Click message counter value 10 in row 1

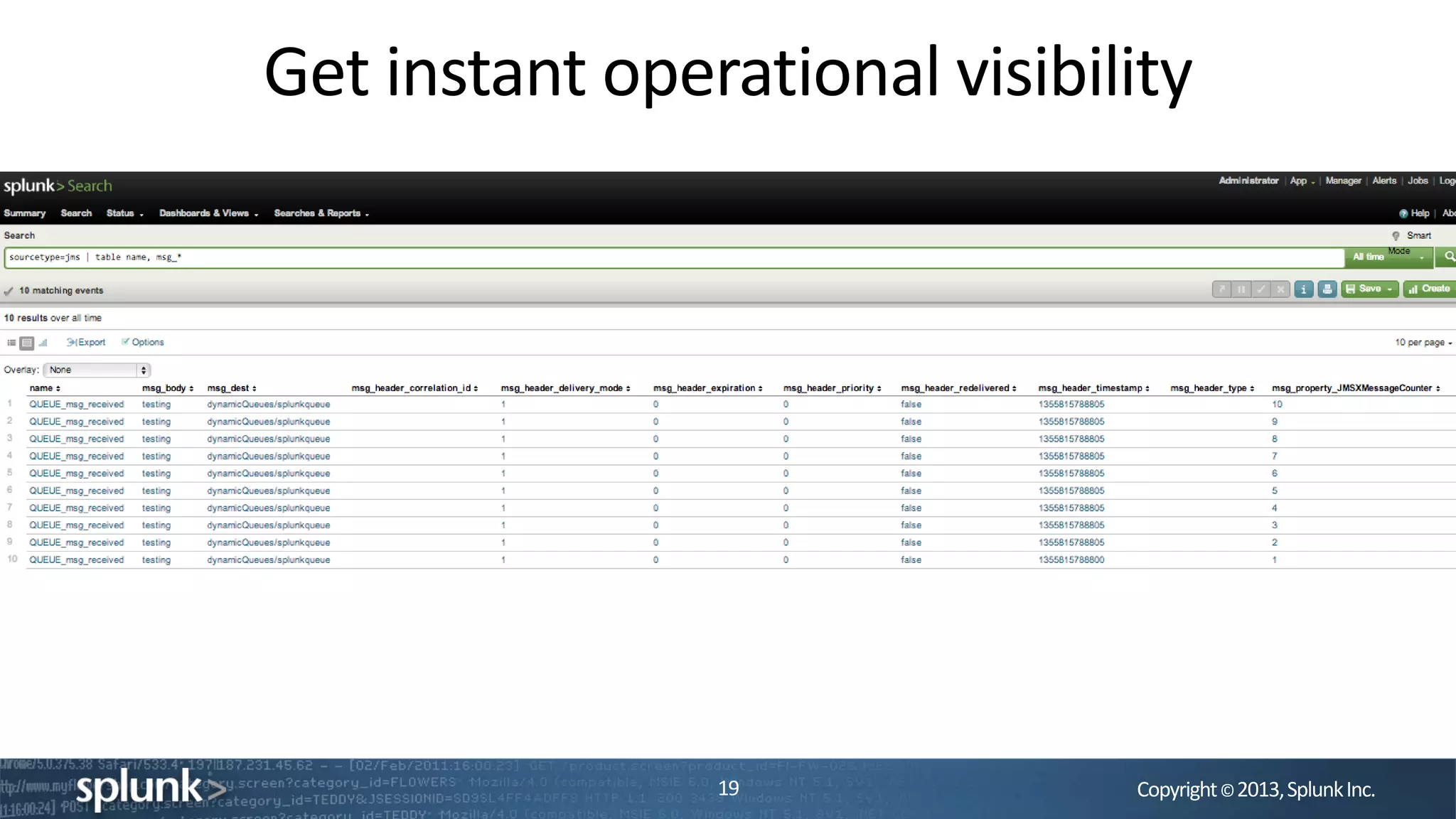coord(1278,405)
